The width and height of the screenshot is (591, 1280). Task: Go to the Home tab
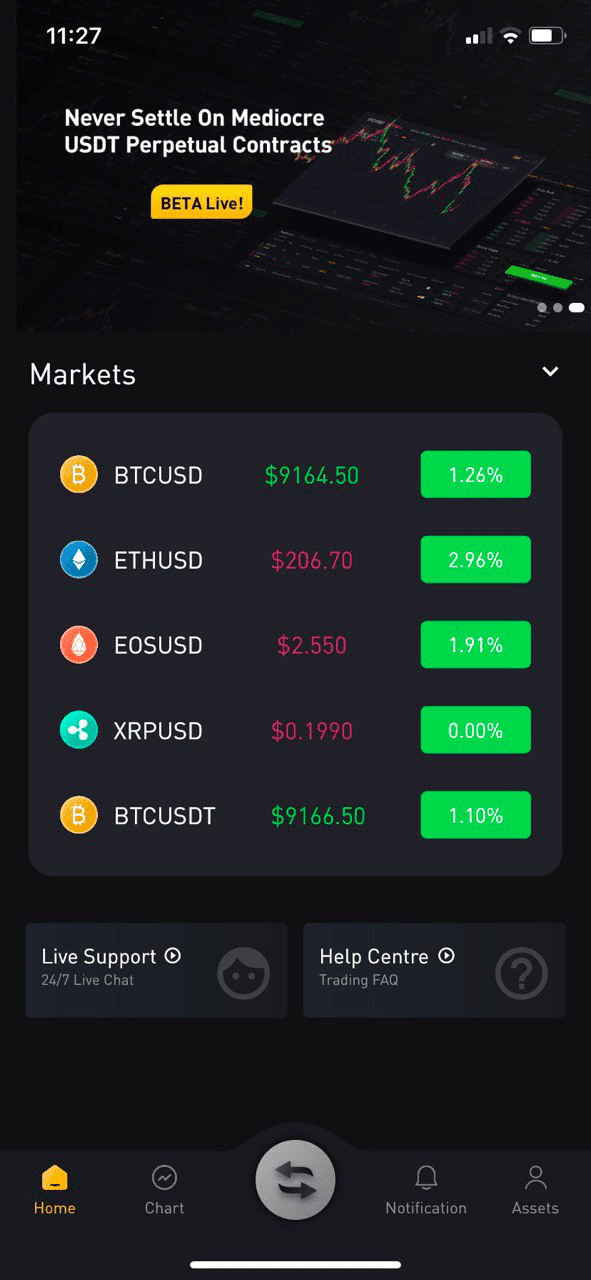tap(54, 1190)
